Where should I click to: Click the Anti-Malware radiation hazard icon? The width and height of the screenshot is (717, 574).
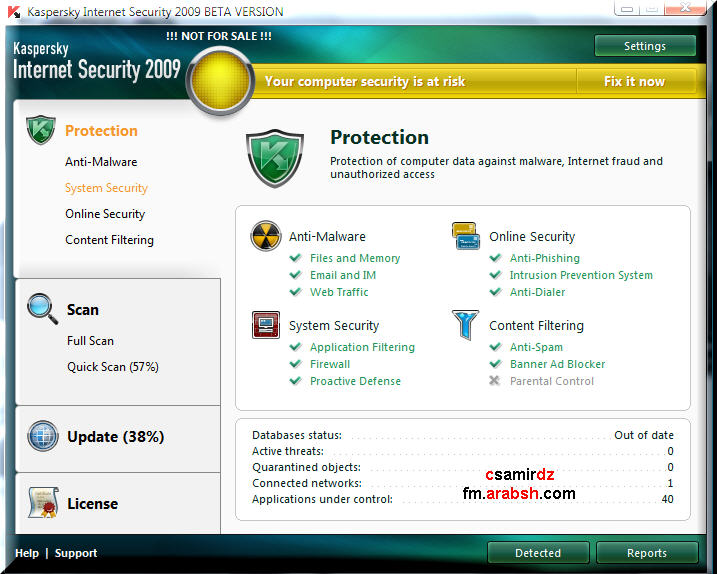point(266,236)
